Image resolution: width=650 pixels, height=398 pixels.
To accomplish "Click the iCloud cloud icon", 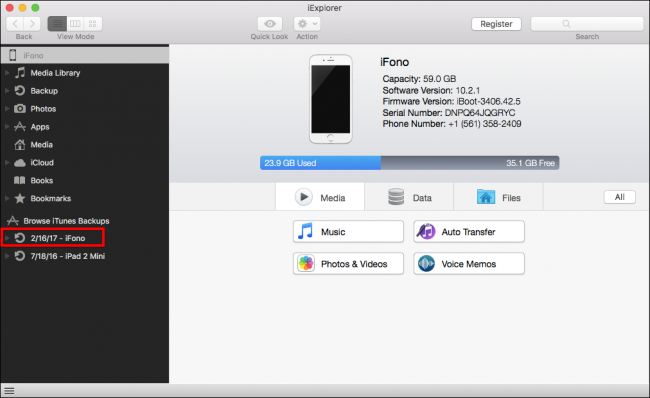I will [x=19, y=163].
